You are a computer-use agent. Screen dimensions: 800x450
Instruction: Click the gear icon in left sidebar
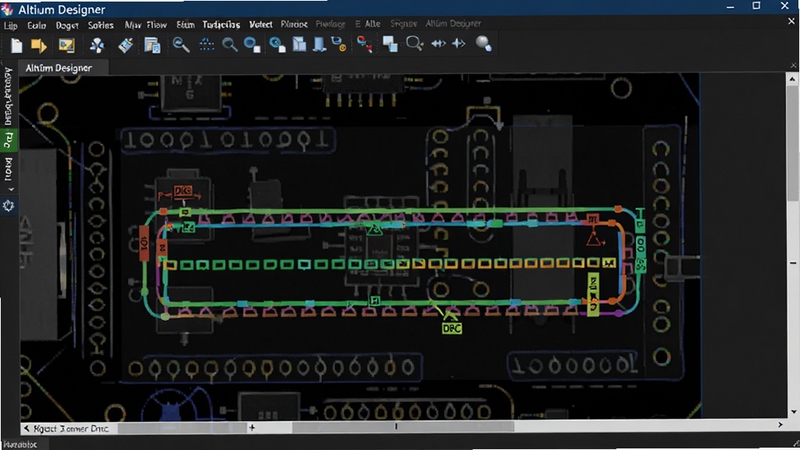click(8, 206)
